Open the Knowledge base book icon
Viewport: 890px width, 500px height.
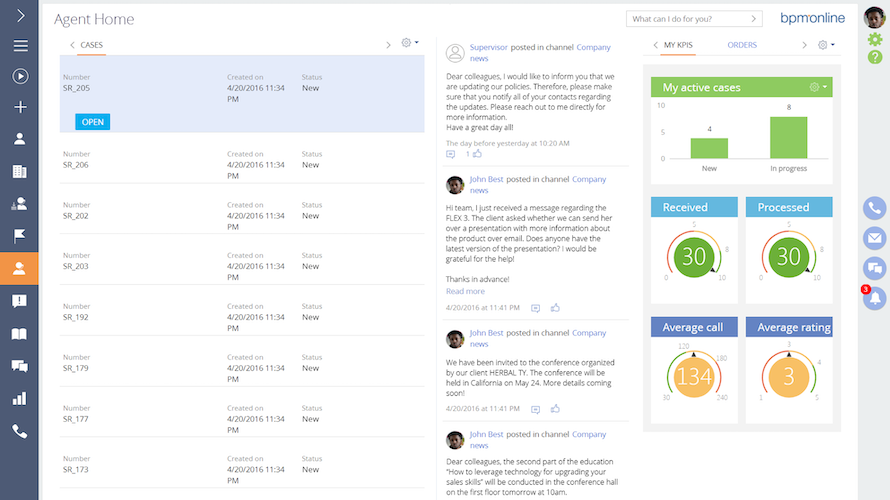click(20, 334)
